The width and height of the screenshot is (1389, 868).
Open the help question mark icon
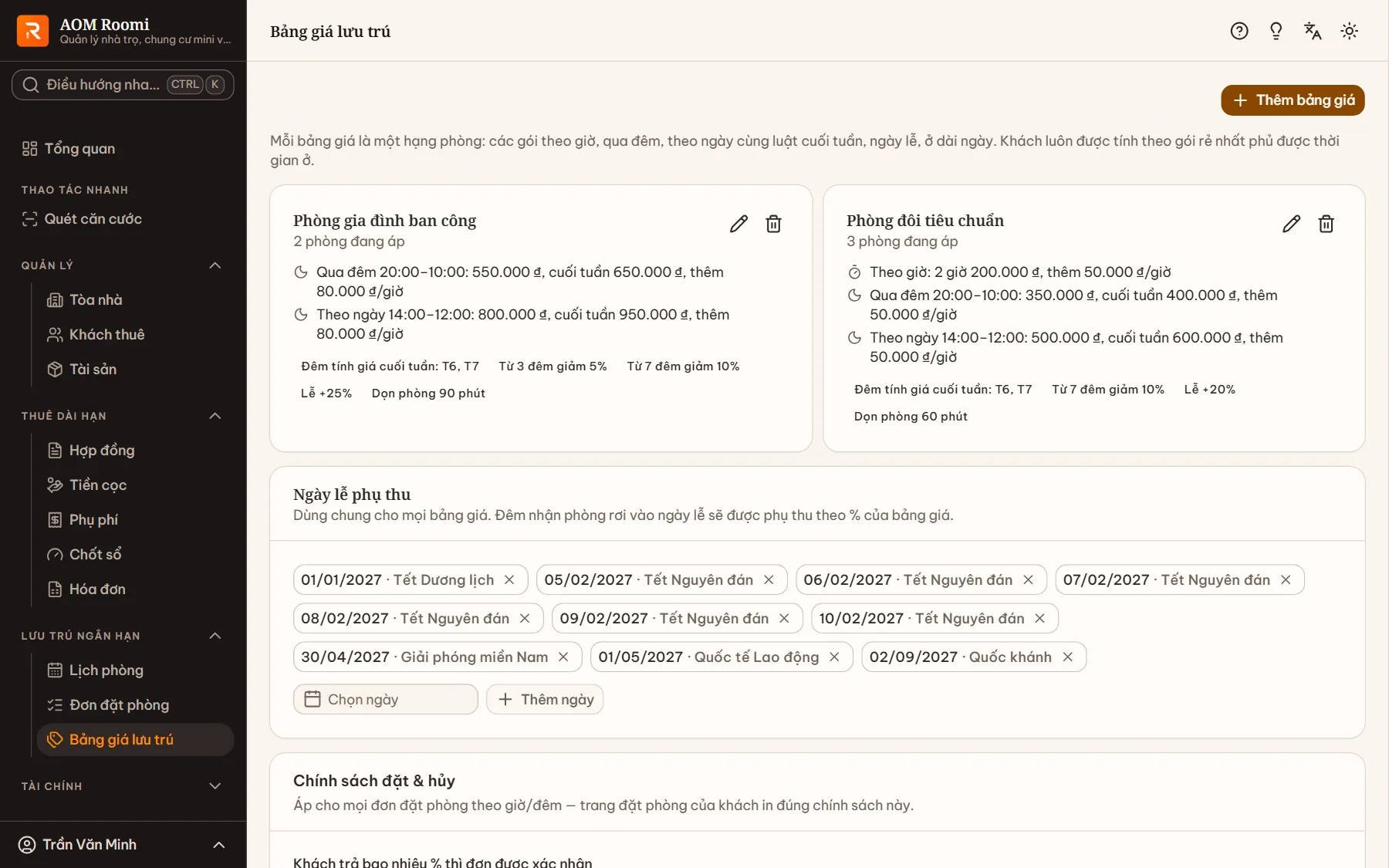1239,31
